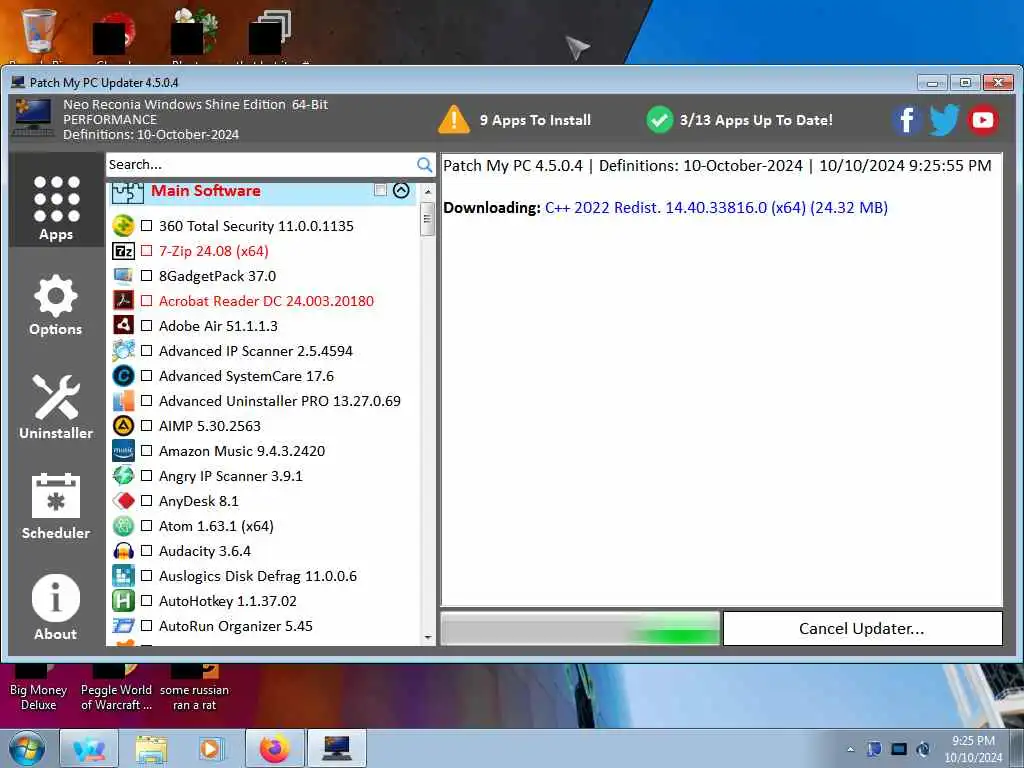Image resolution: width=1024 pixels, height=768 pixels.
Task: Open the Uninstaller tools section
Action: 56,406
